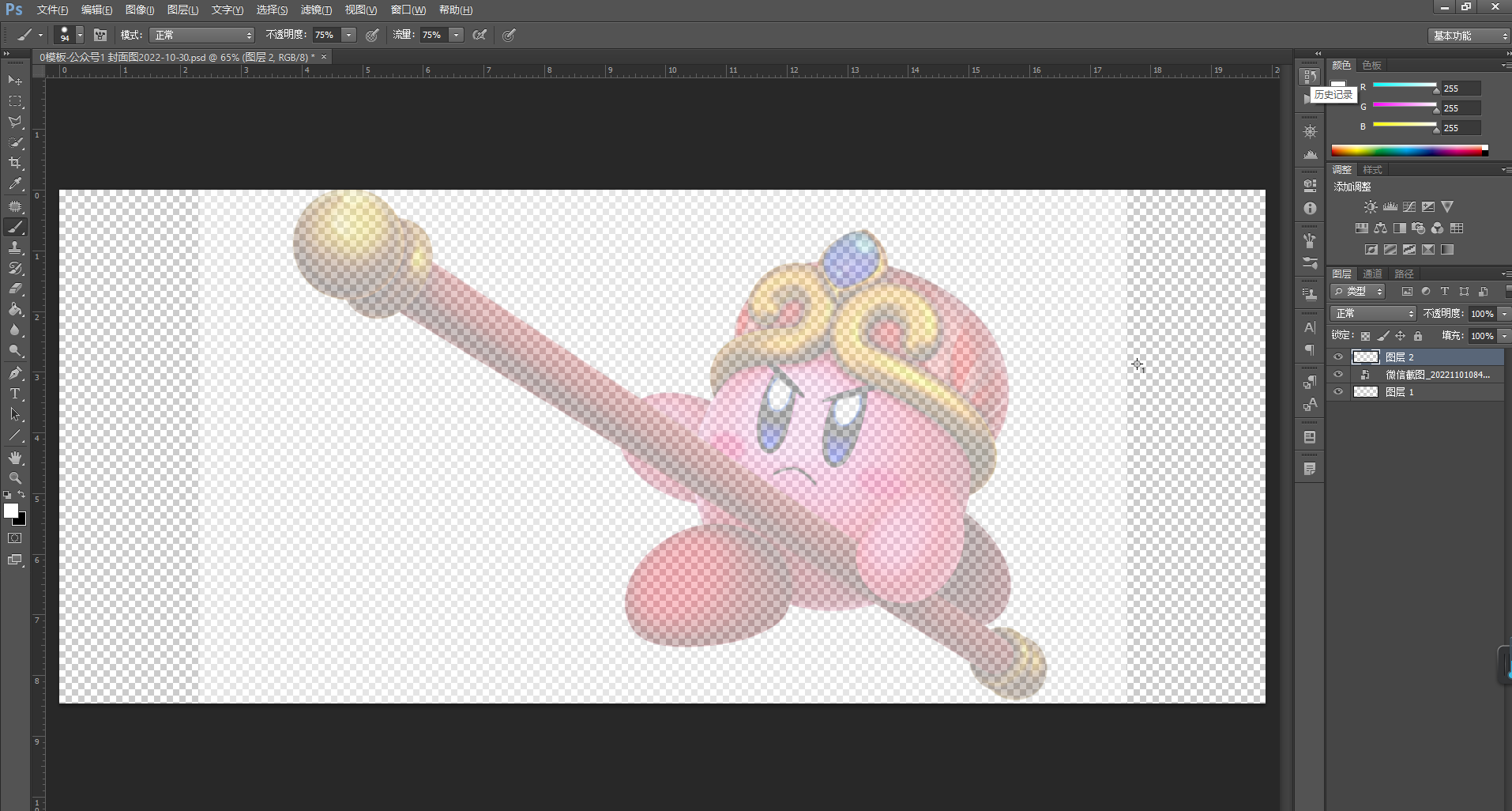
Task: Hide the 微信截图 layer
Action: [x=1338, y=375]
